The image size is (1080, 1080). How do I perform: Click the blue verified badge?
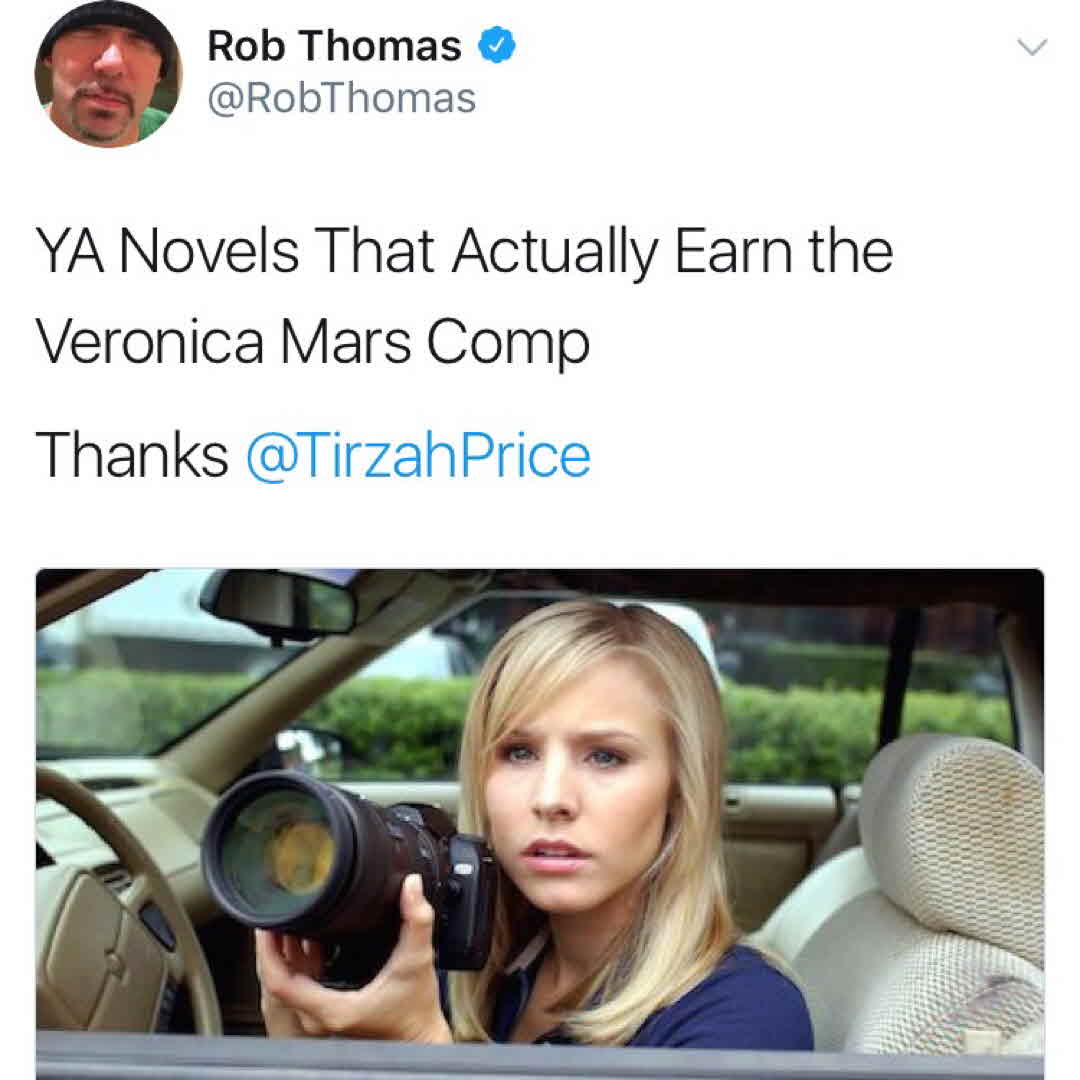click(497, 45)
